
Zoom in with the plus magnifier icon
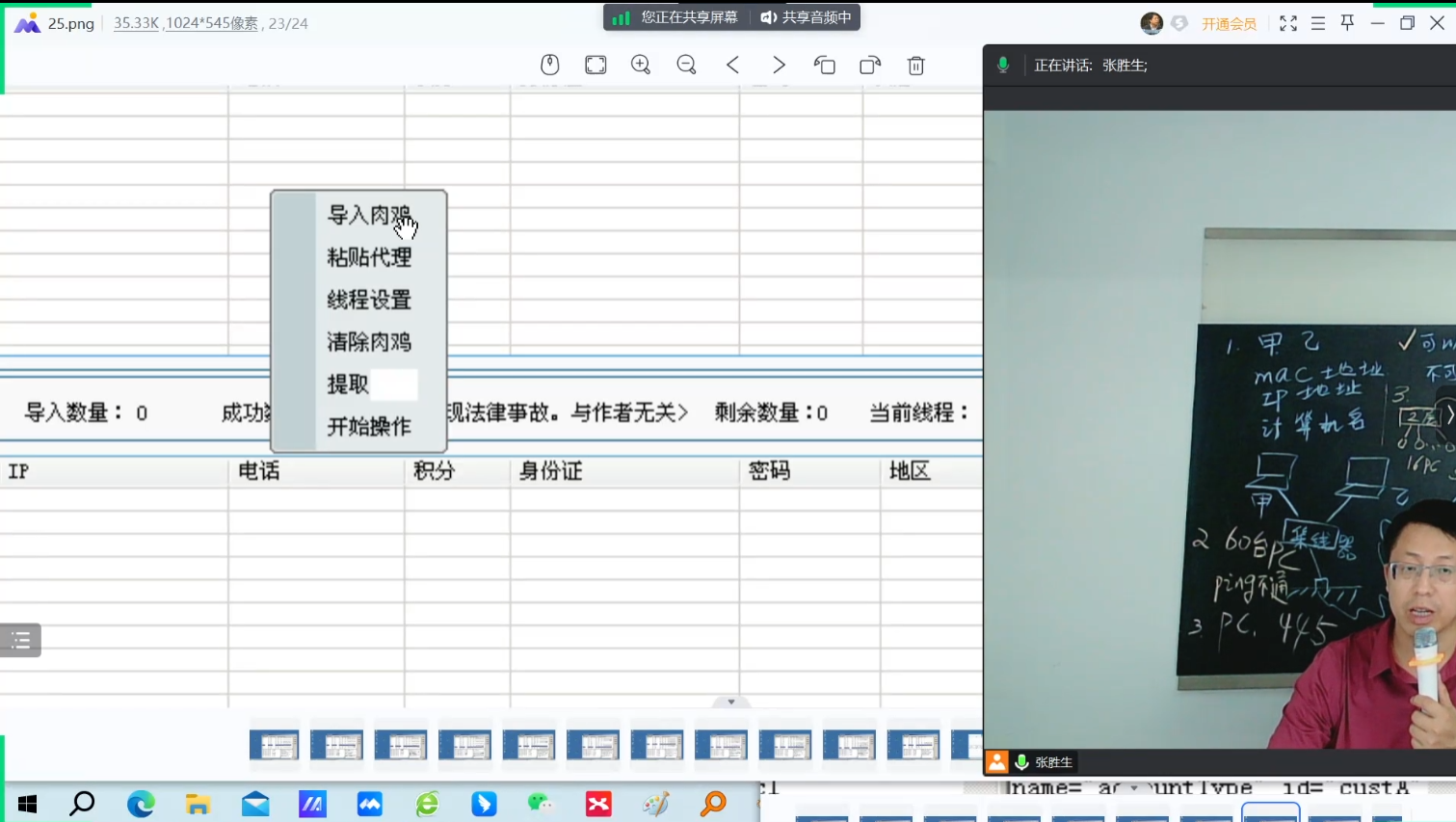641,65
